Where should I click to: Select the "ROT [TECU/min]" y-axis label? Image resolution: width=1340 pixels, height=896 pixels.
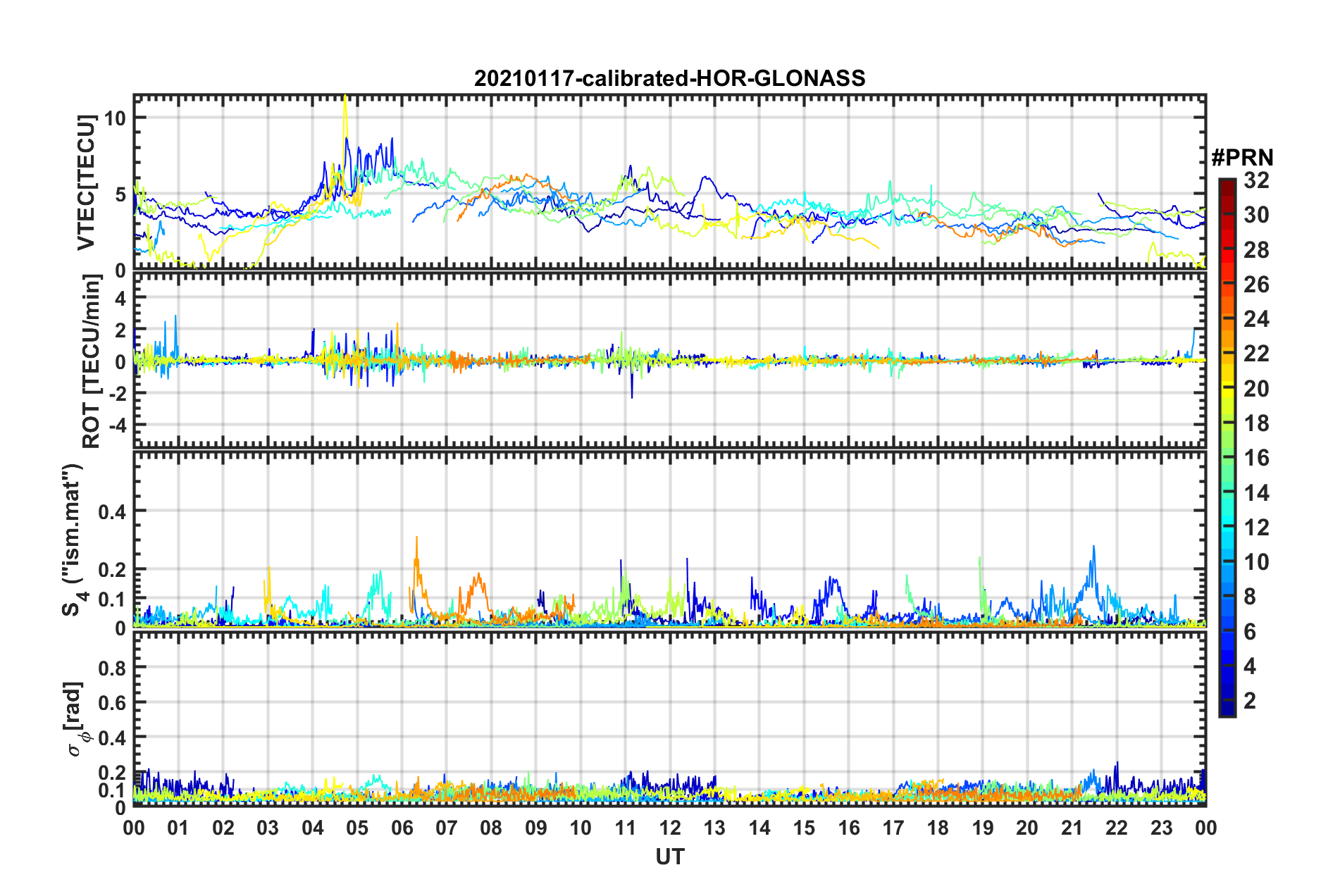pyautogui.click(x=92, y=361)
